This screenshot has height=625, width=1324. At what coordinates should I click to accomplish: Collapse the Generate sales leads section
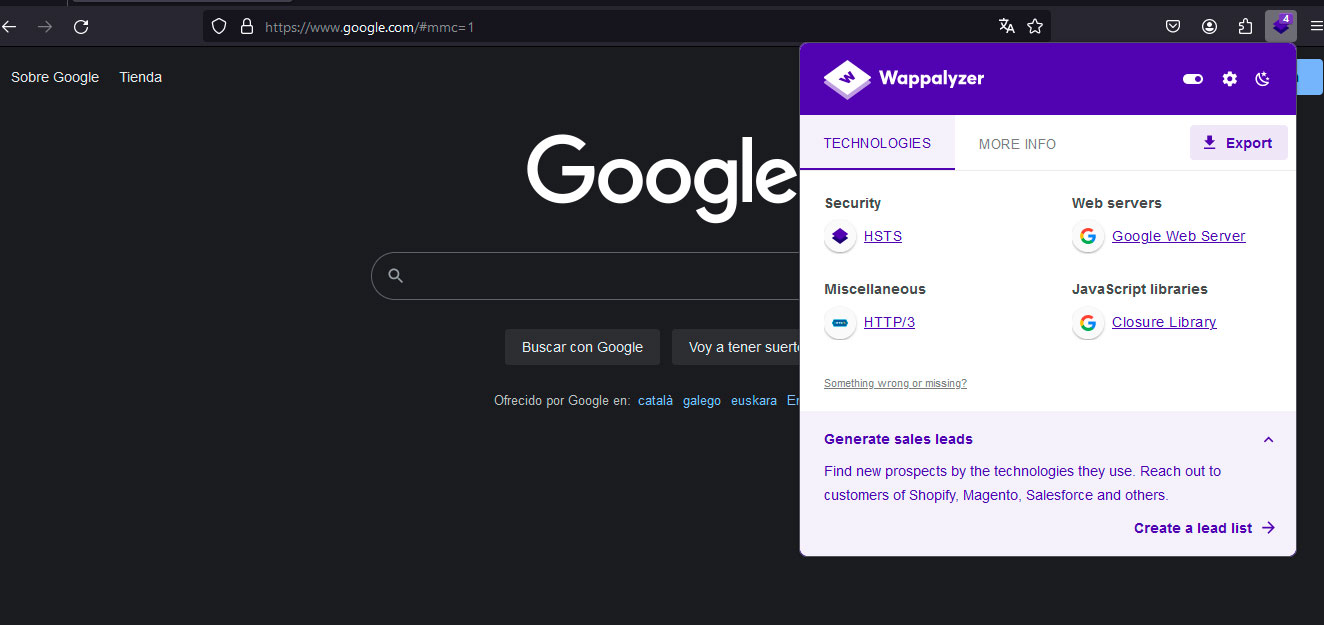point(1268,440)
